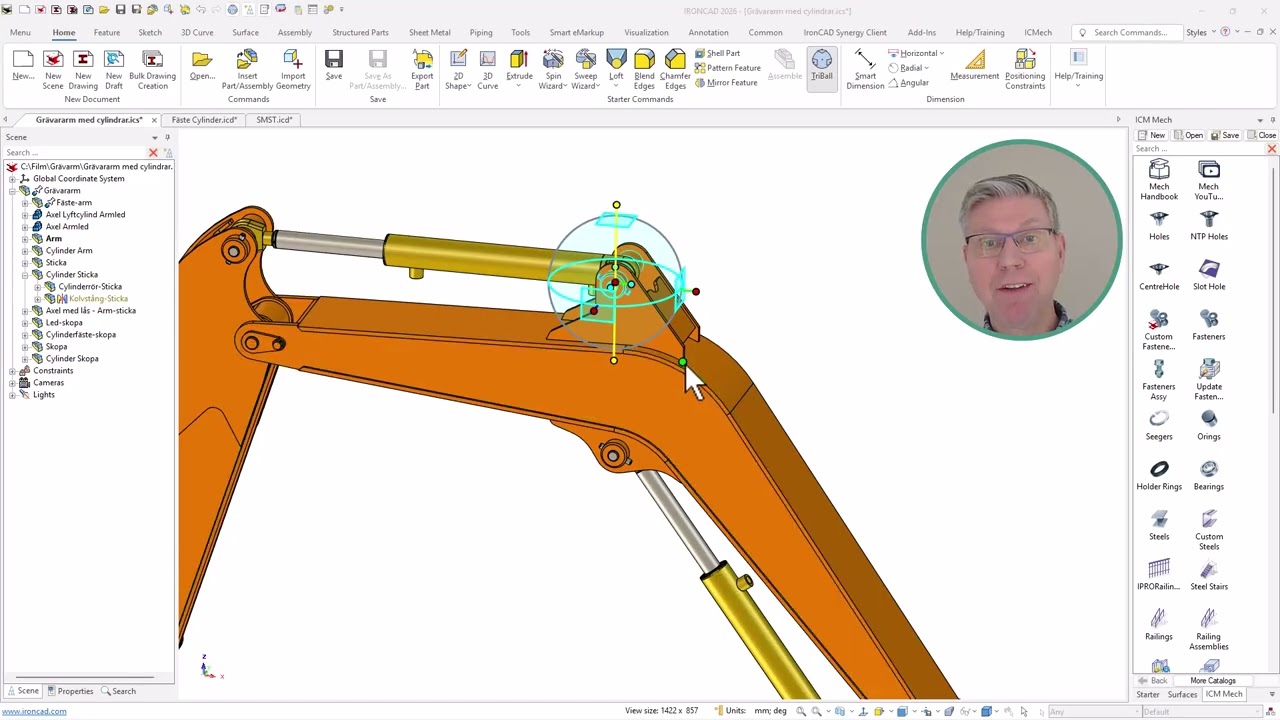This screenshot has width=1280, height=720.
Task: Click More Catalogs button
Action: pos(1213,681)
